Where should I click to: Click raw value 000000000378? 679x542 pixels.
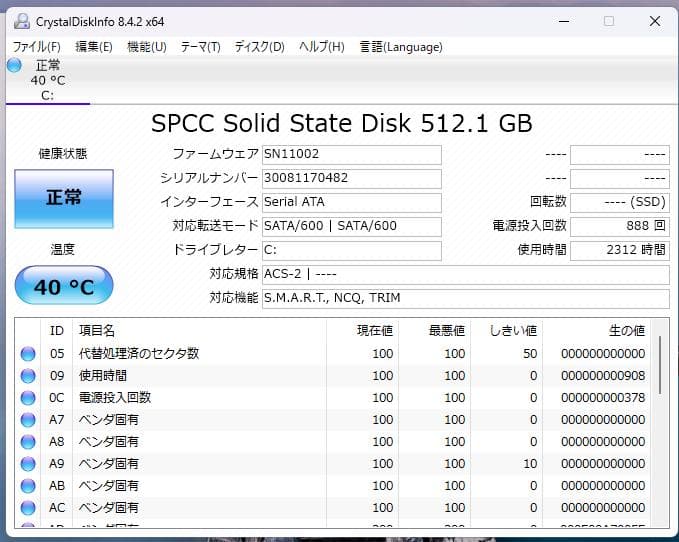pyautogui.click(x=603, y=398)
